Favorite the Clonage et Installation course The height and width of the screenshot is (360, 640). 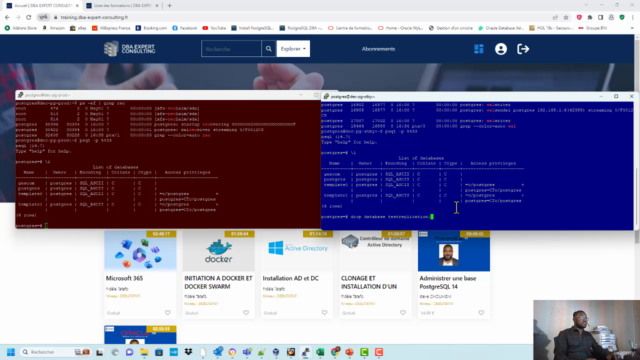pos(403,313)
